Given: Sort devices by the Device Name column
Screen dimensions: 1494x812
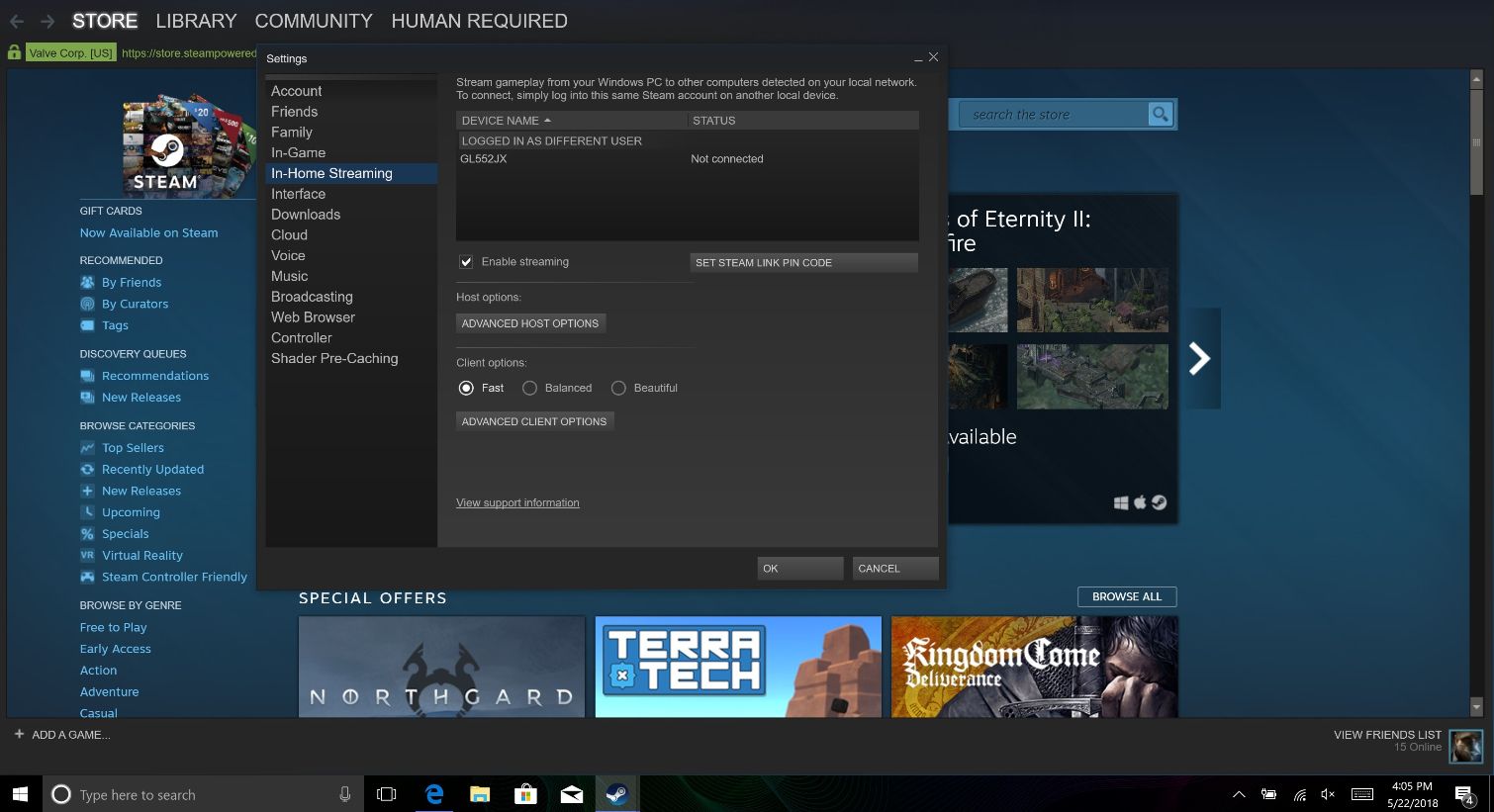Looking at the screenshot, I should [x=571, y=121].
